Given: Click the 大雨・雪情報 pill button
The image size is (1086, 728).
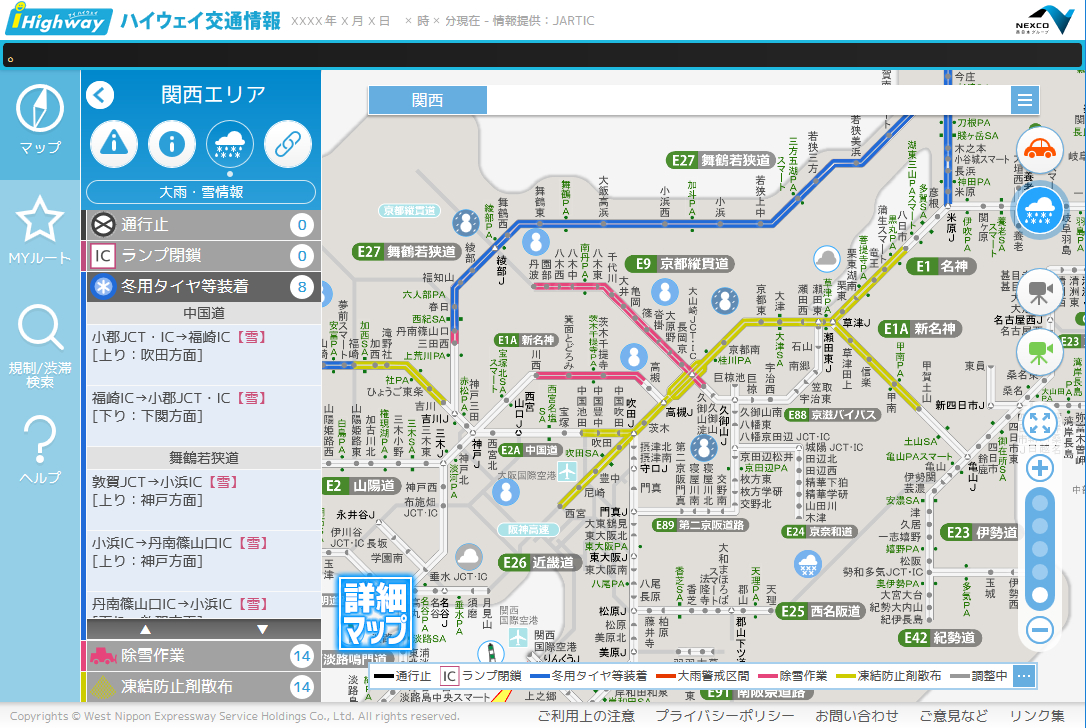Looking at the screenshot, I should point(201,192).
